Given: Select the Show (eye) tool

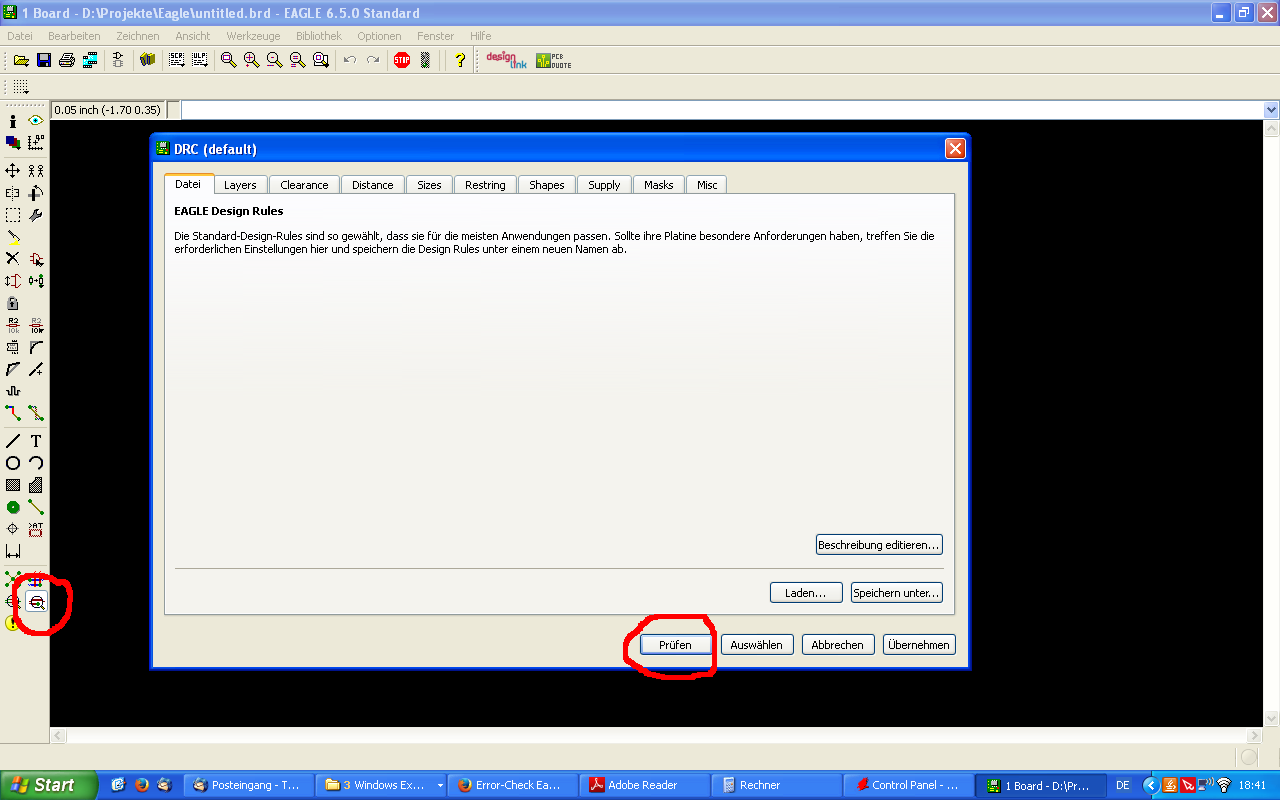Looking at the screenshot, I should tap(36, 121).
